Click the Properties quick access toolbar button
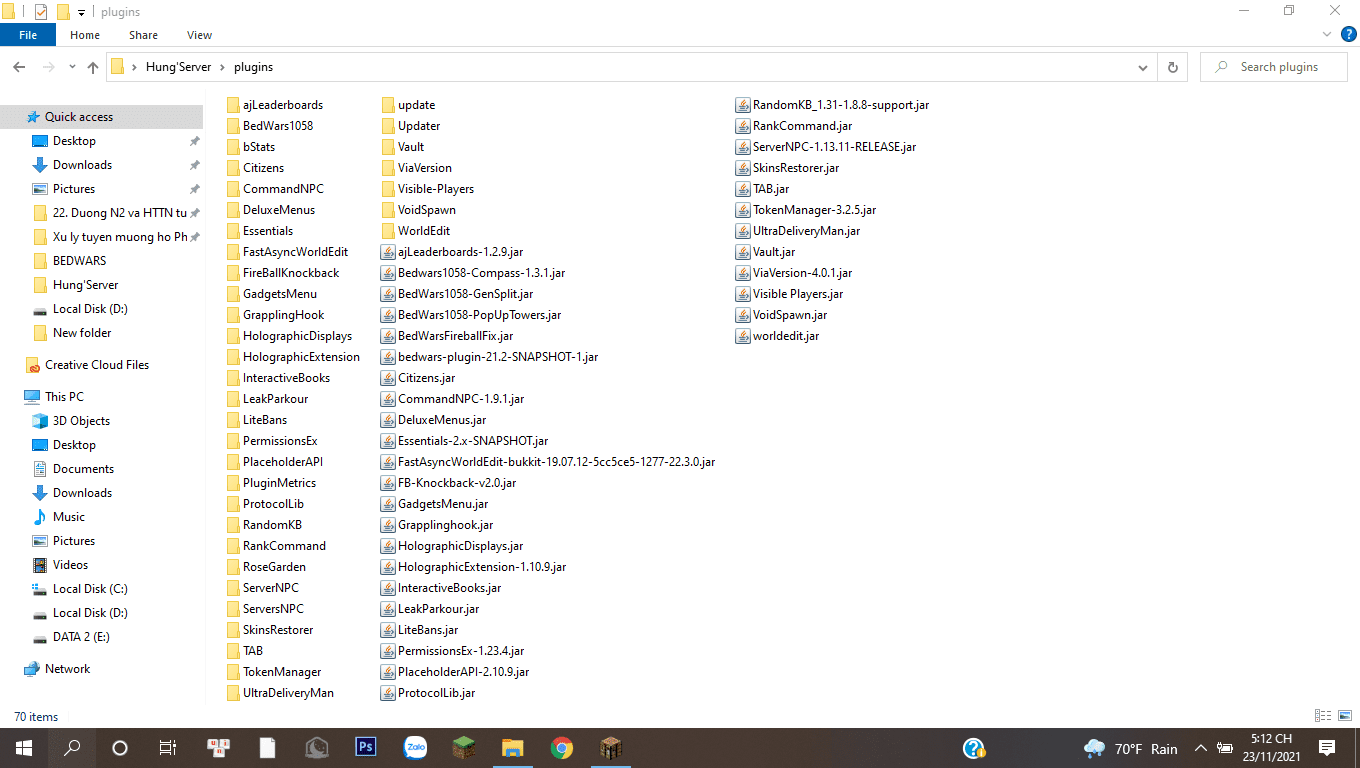 click(x=41, y=13)
